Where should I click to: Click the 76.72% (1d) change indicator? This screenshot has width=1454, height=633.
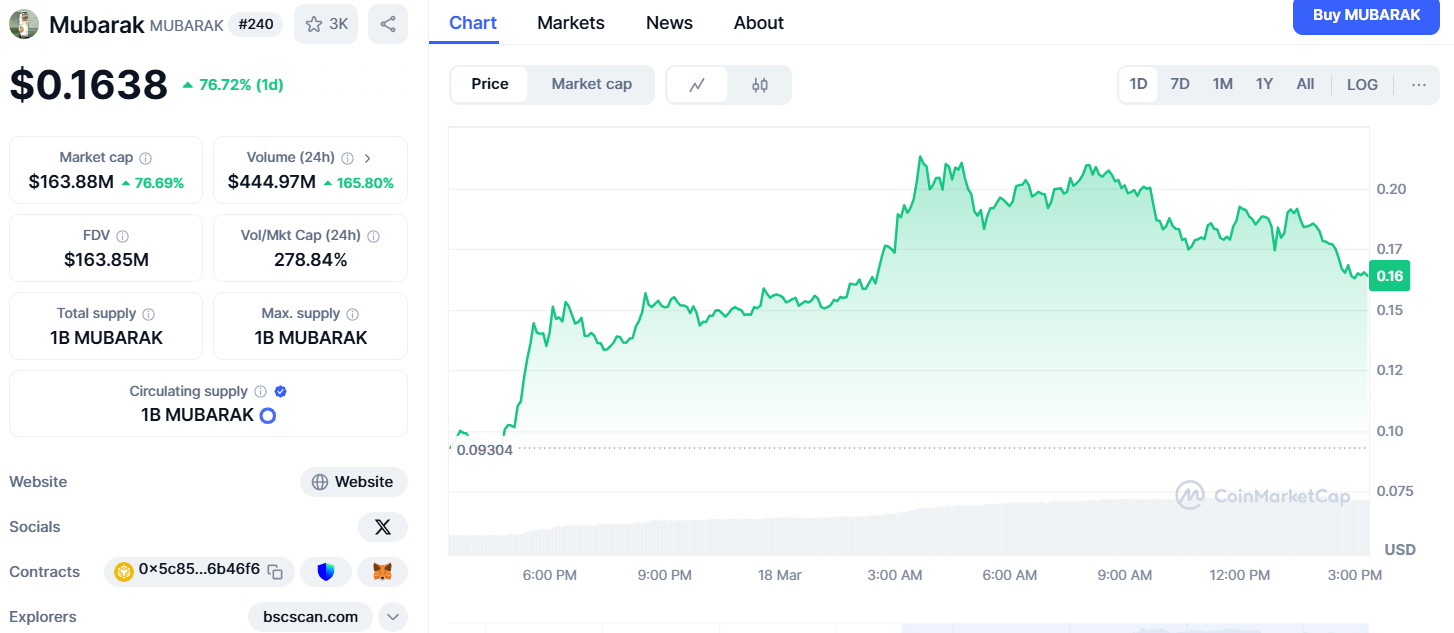(233, 85)
